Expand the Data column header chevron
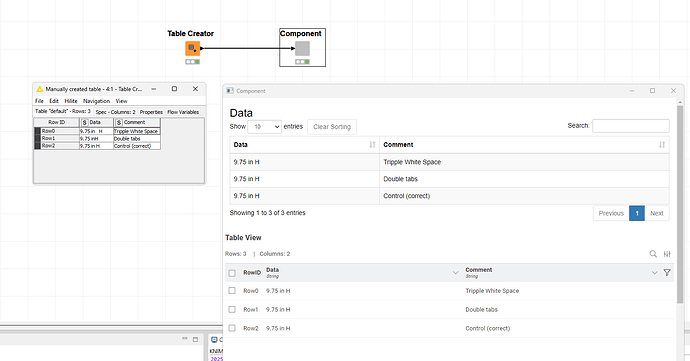 (455, 273)
